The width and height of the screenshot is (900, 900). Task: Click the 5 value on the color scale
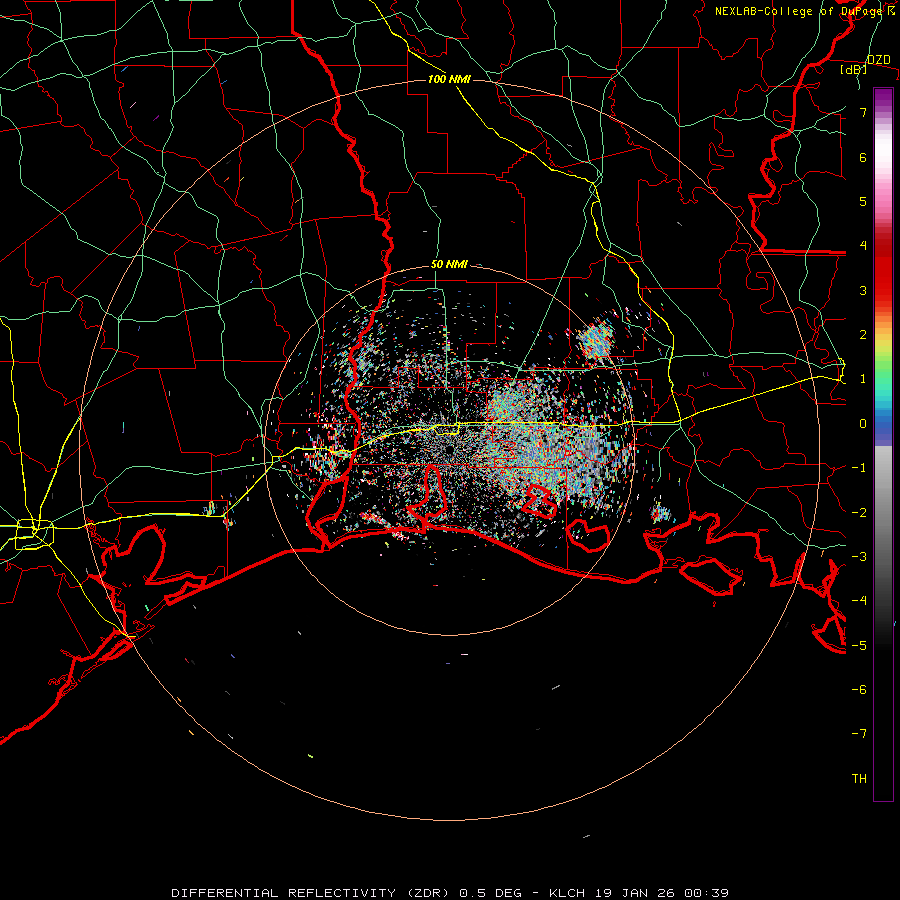[863, 201]
